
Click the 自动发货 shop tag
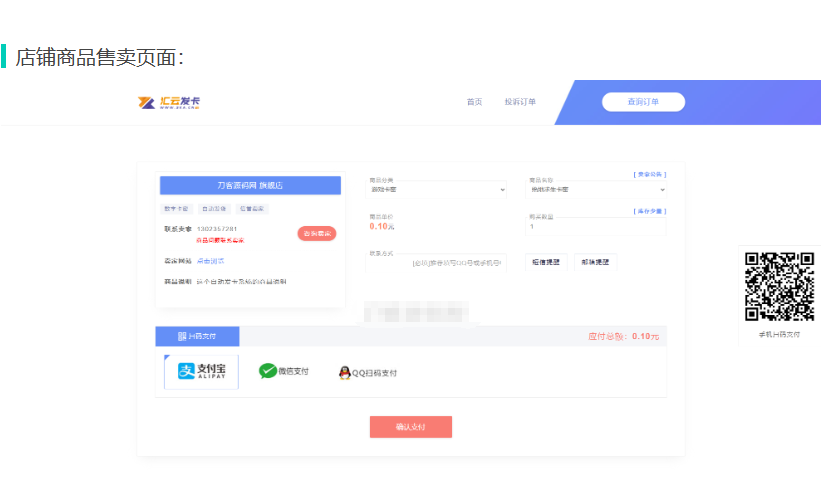(x=214, y=209)
